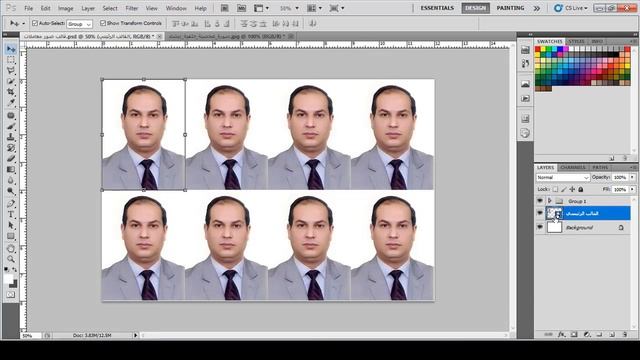This screenshot has height=360, width=640.
Task: Switch to the Styles tab
Action: [576, 41]
